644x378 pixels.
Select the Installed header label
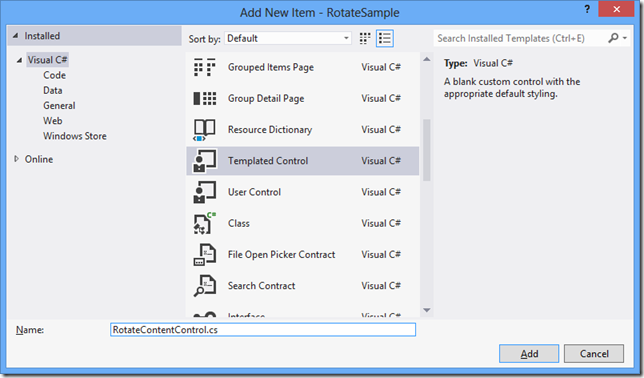[42, 36]
